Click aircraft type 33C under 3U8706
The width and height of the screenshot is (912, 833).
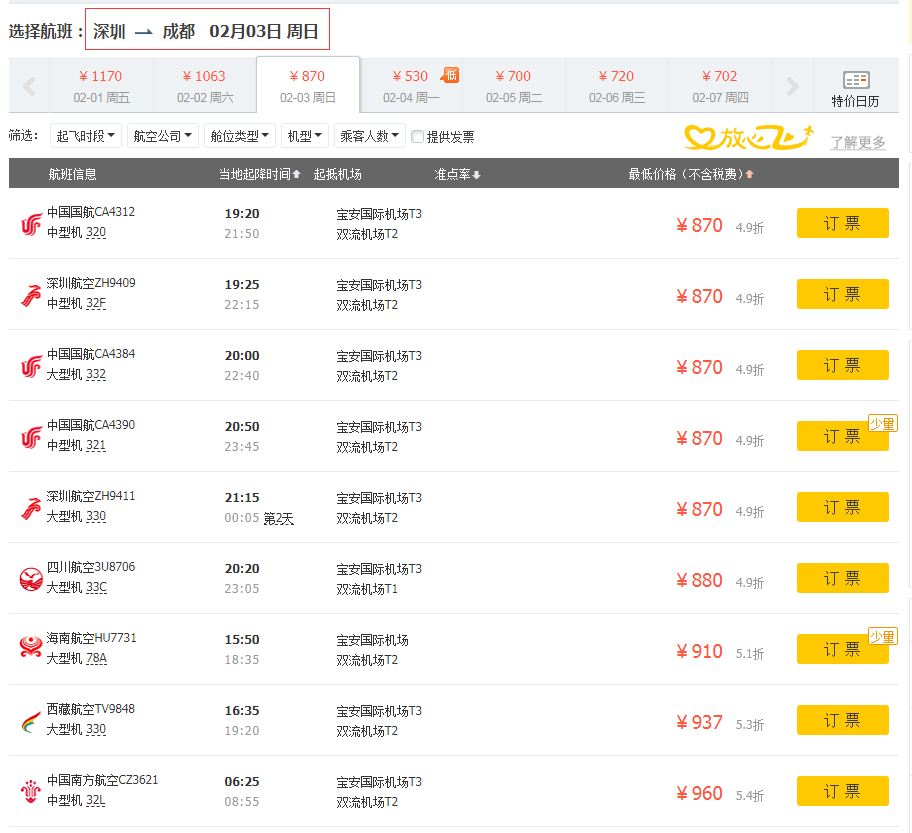coord(97,588)
